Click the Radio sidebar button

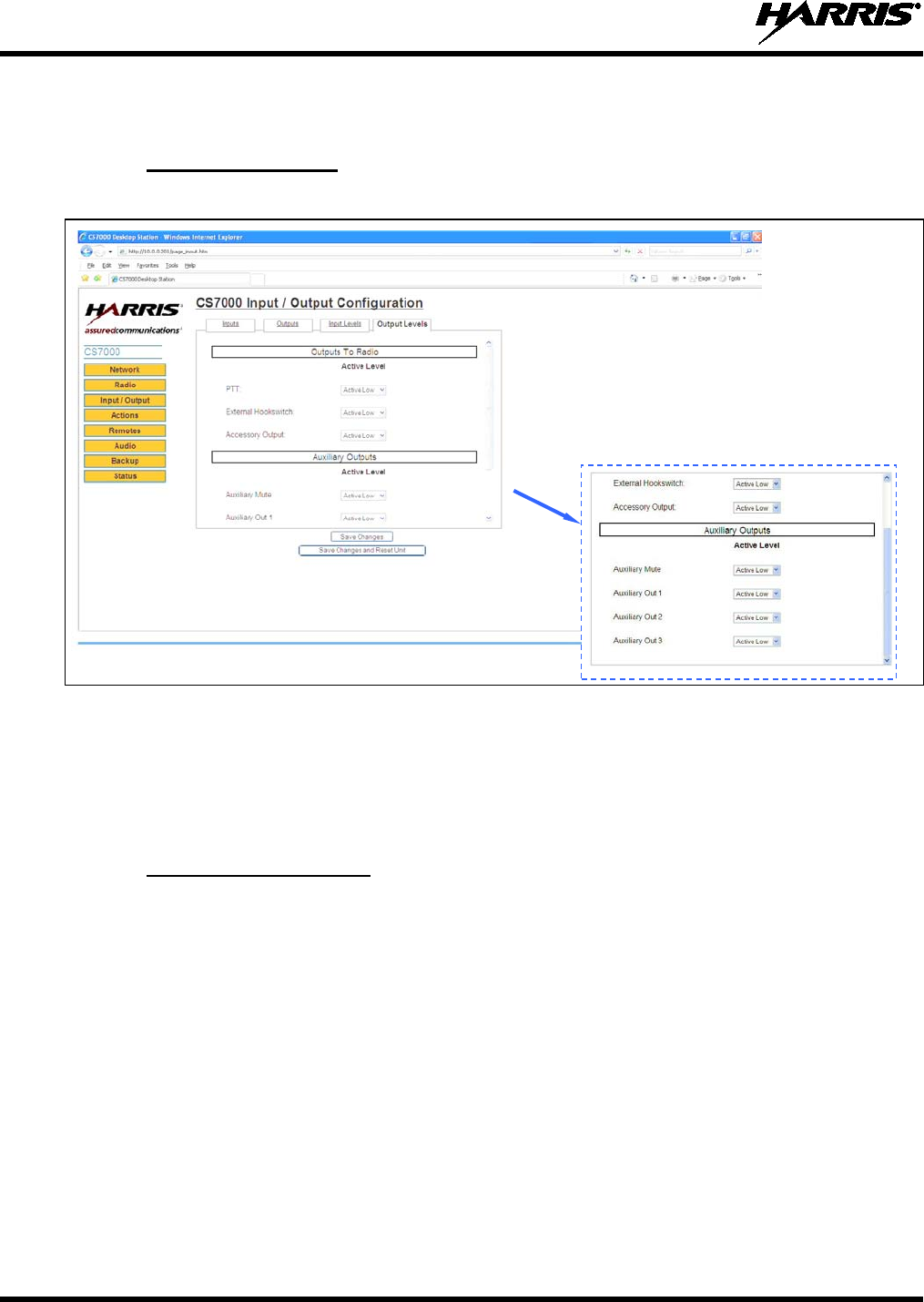pyautogui.click(x=125, y=385)
